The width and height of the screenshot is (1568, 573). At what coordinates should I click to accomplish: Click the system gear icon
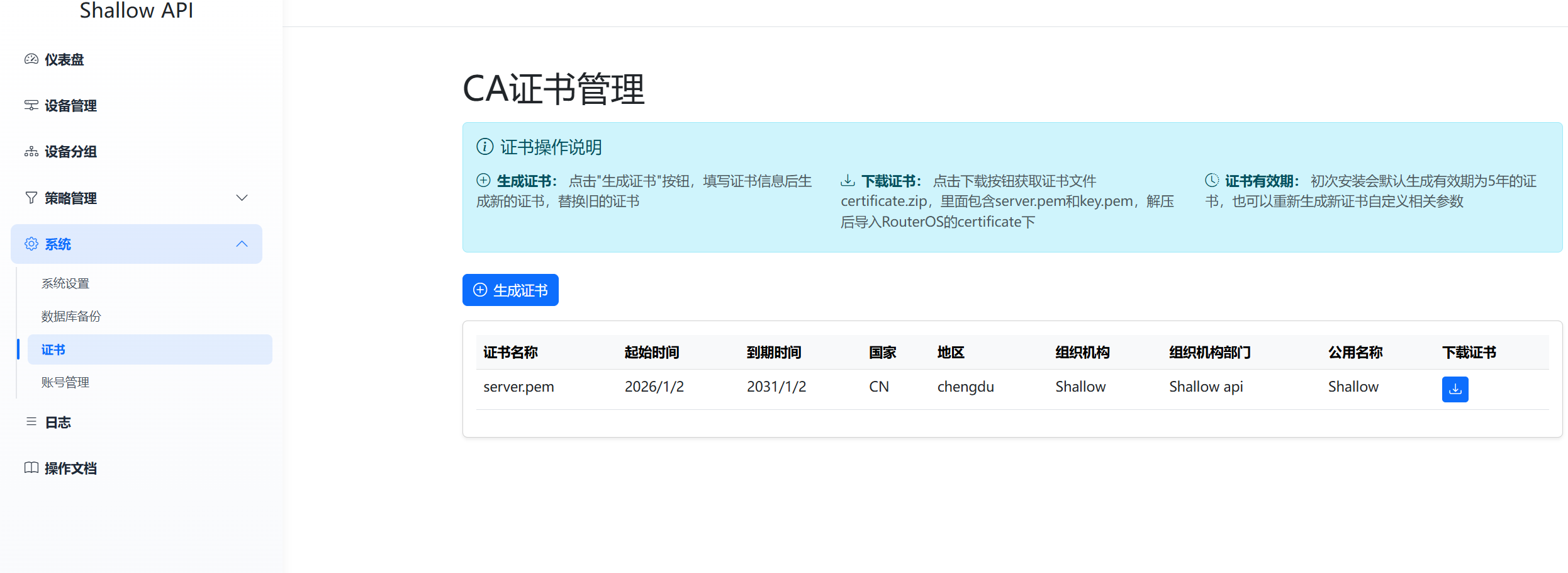[x=31, y=244]
